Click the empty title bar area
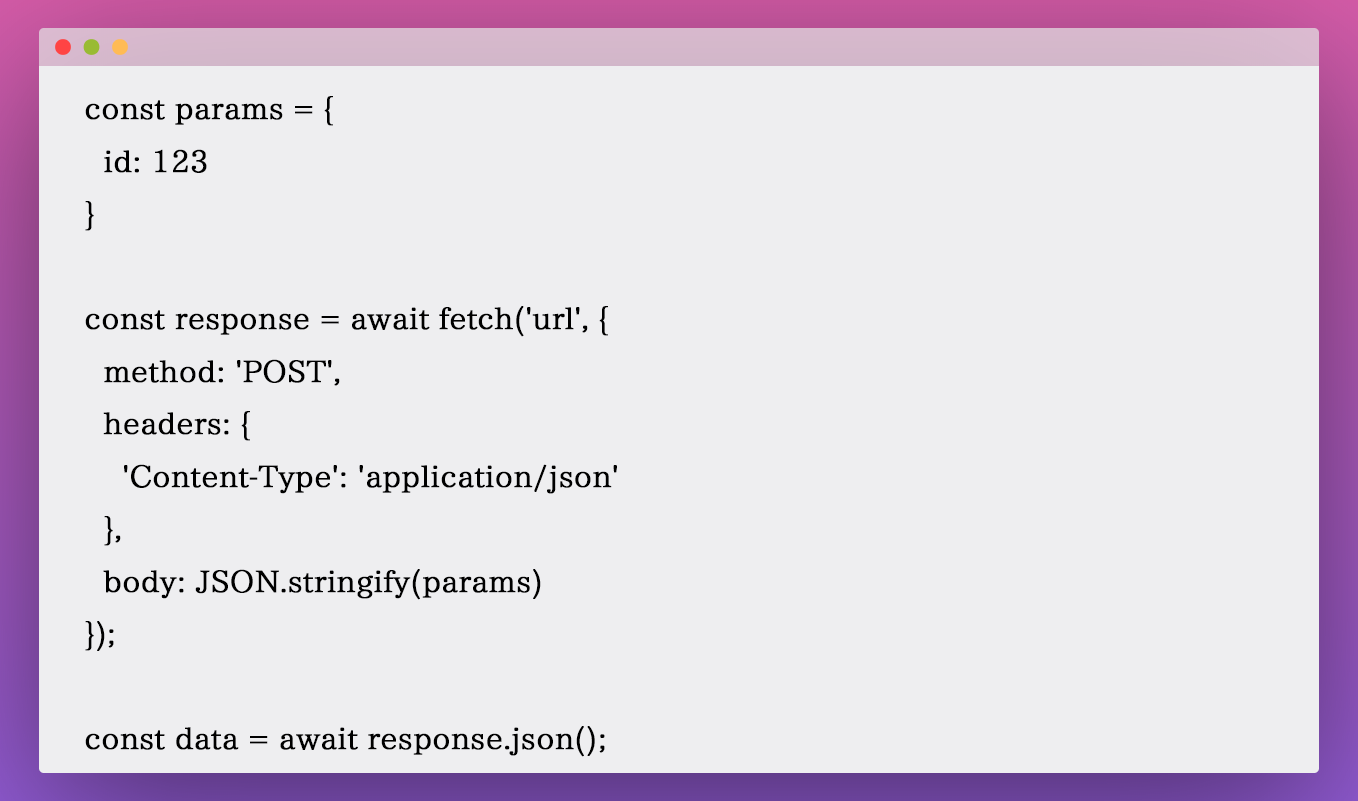 pyautogui.click(x=700, y=47)
